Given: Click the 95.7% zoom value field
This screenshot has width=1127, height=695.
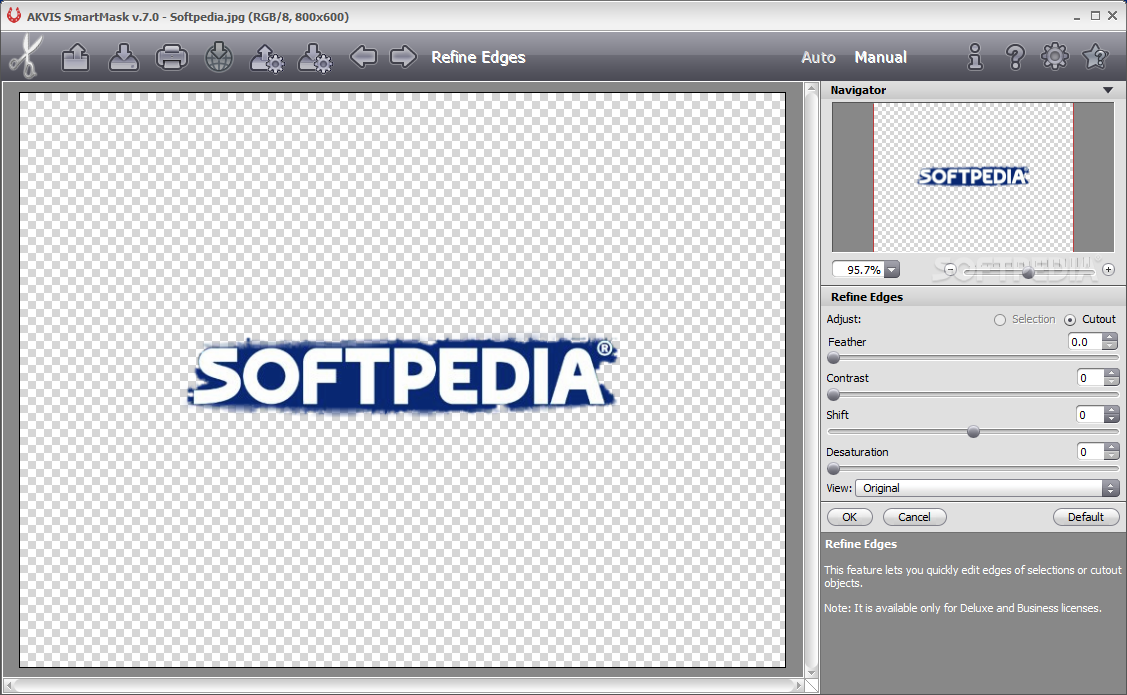Looking at the screenshot, I should 859,270.
